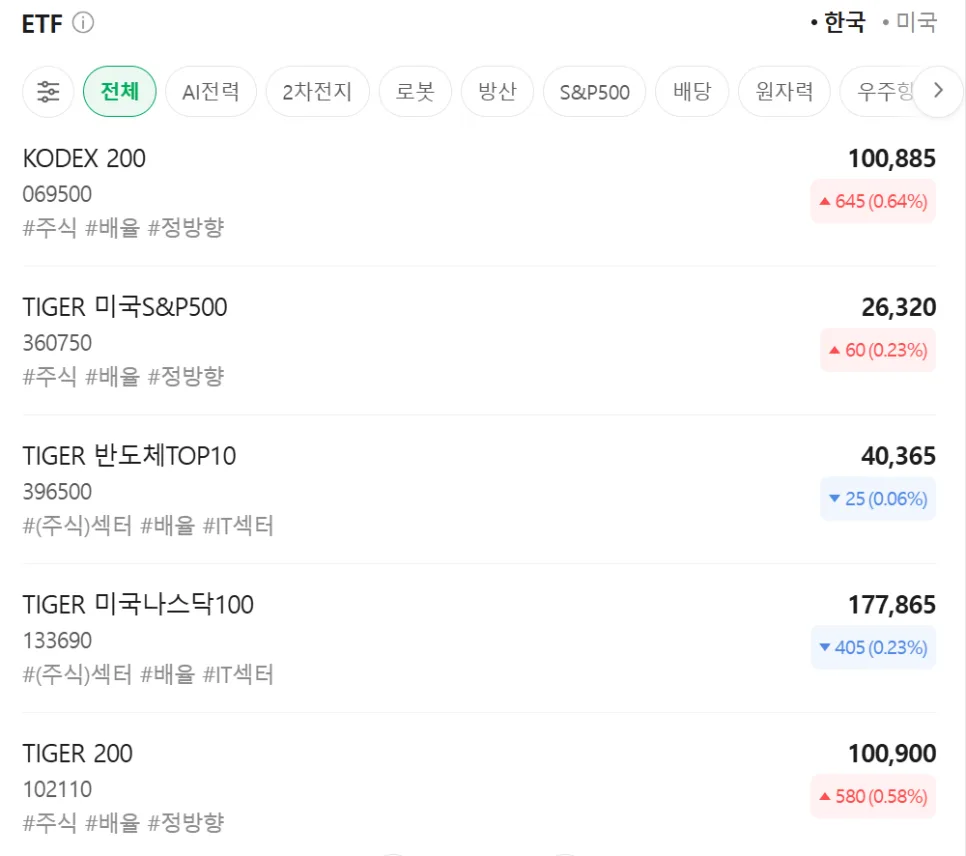Filter by 로봇 theme
The image size is (966, 856).
pyautogui.click(x=415, y=91)
